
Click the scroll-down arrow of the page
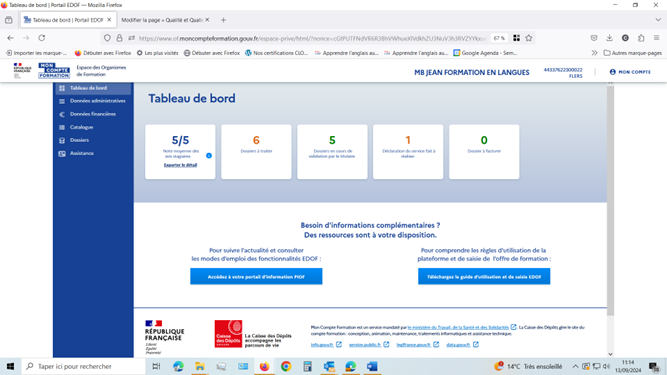click(610, 354)
